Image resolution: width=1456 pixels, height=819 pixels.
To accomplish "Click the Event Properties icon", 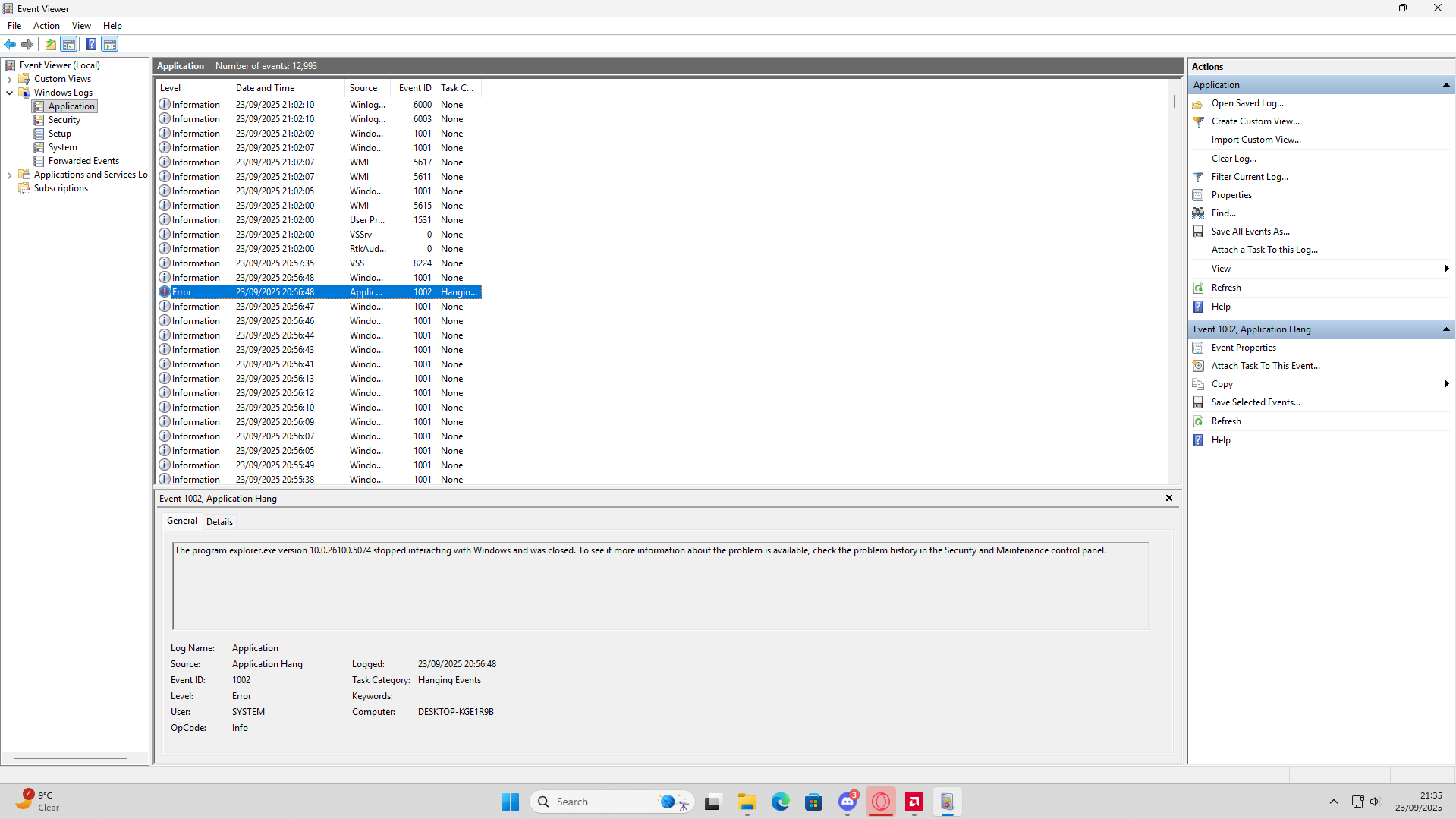I will [x=1198, y=348].
